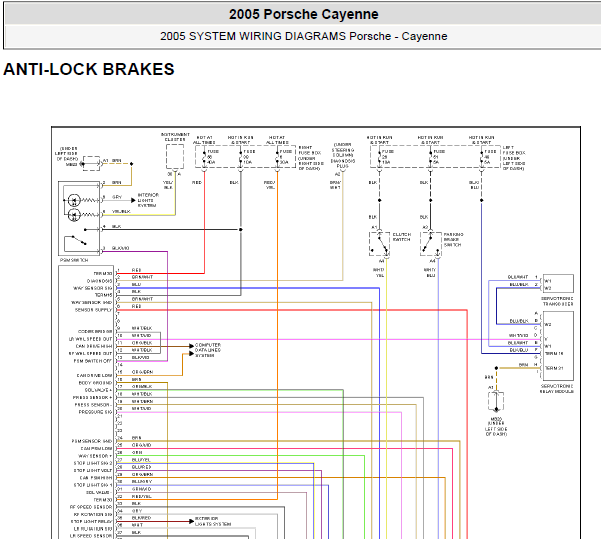The height and width of the screenshot is (539, 601).
Task: Click the 'PSM SENSOR GND' pin label
Action: [92, 441]
